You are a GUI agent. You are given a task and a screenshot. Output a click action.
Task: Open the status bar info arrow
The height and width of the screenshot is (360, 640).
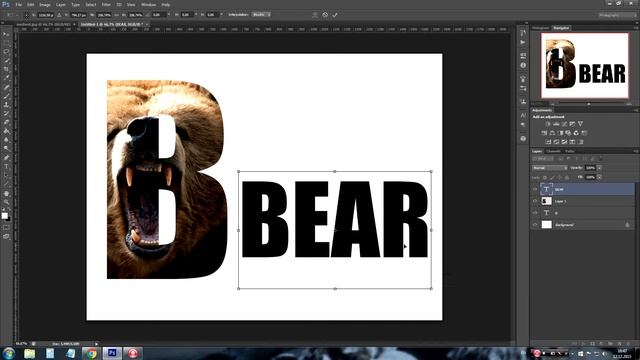click(x=96, y=344)
